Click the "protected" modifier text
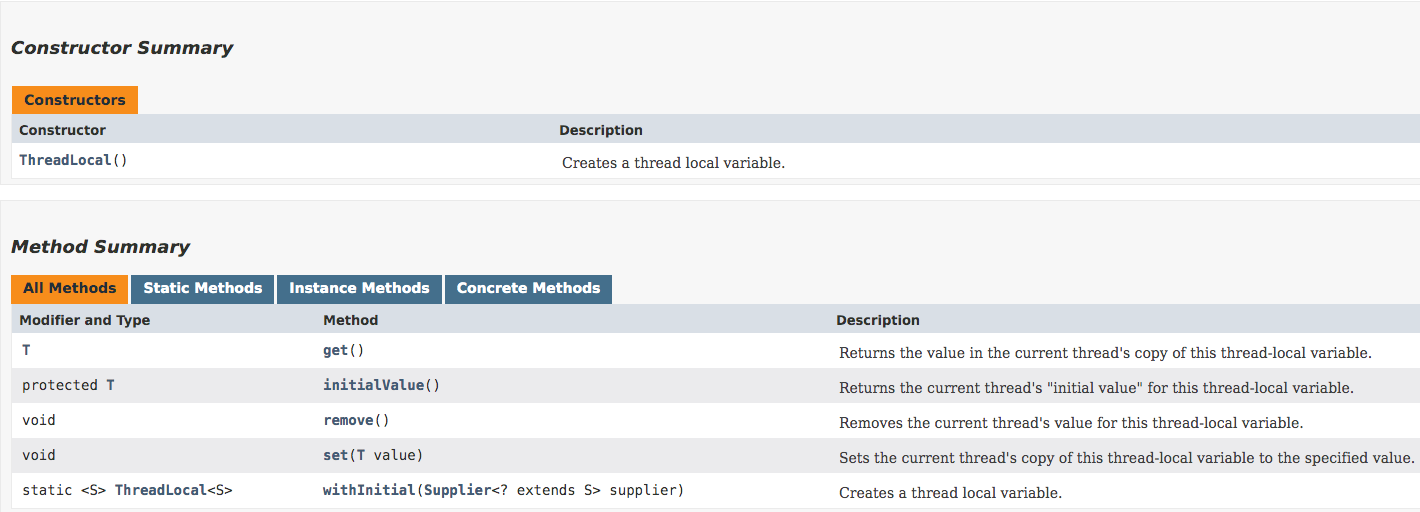Screen dimensions: 1420x512 point(60,385)
